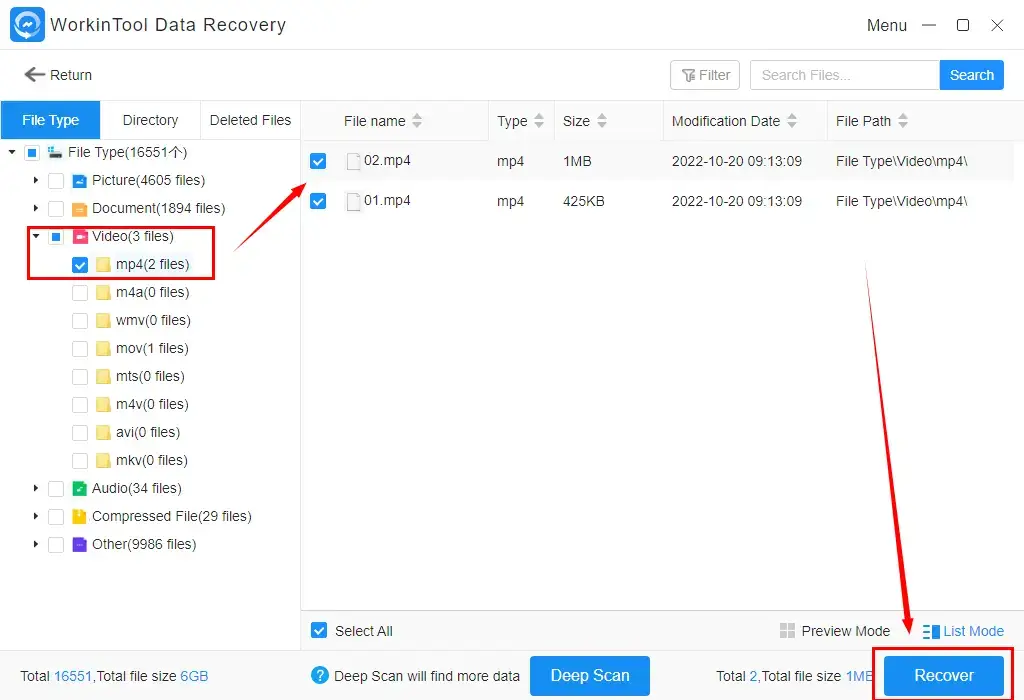Switch to List Mode view
The width and height of the screenshot is (1024, 700).
click(963, 631)
